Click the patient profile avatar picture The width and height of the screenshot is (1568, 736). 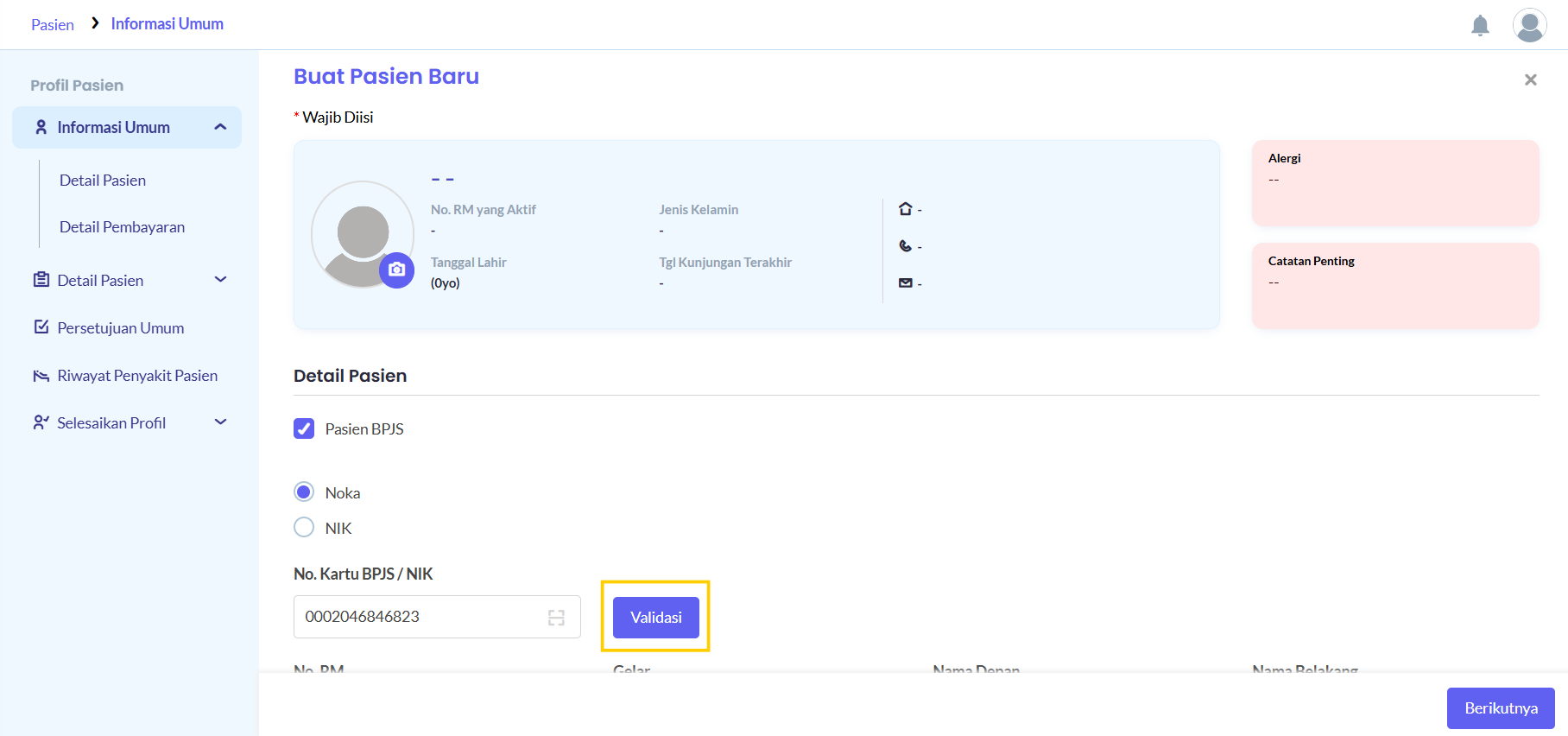[363, 234]
